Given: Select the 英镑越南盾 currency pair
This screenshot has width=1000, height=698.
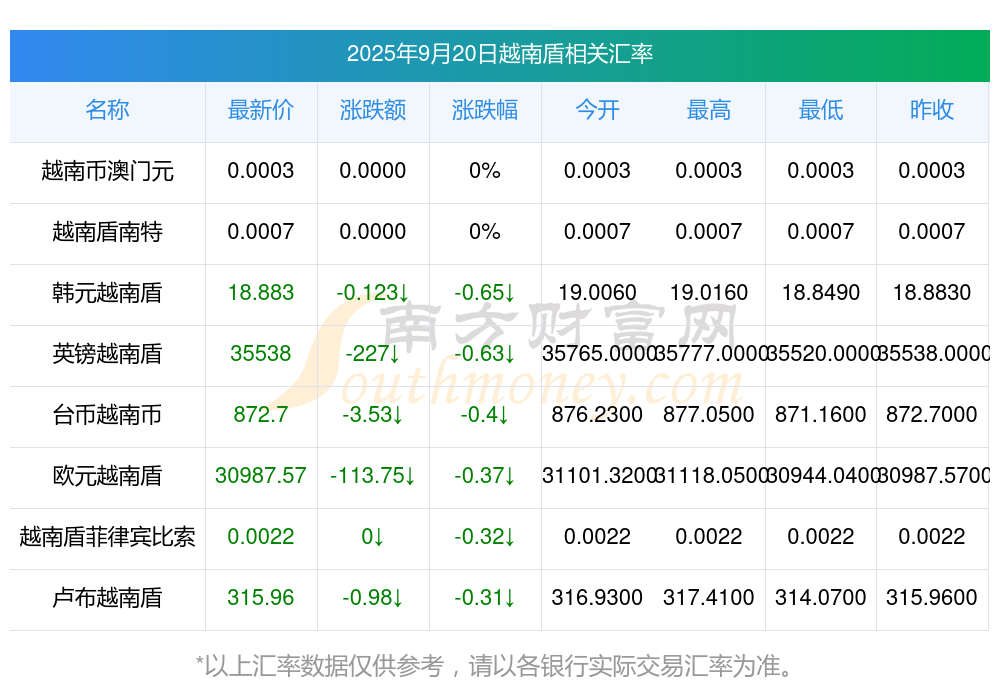Looking at the screenshot, I should 107,354.
